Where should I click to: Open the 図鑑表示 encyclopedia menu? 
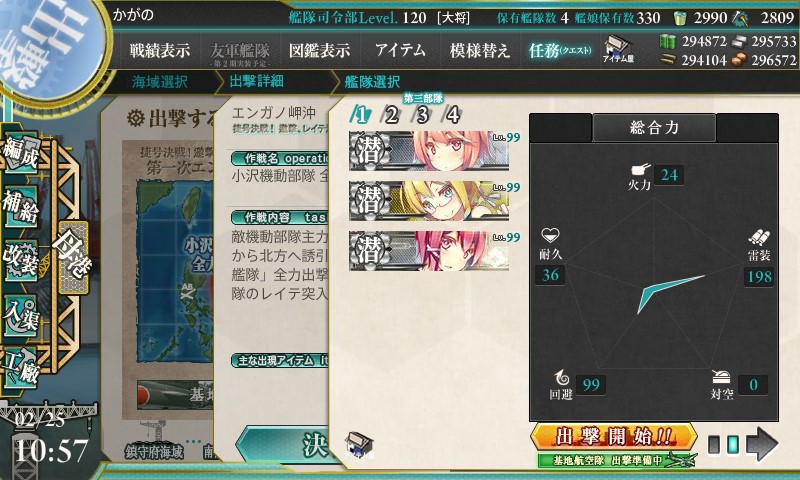[x=319, y=50]
